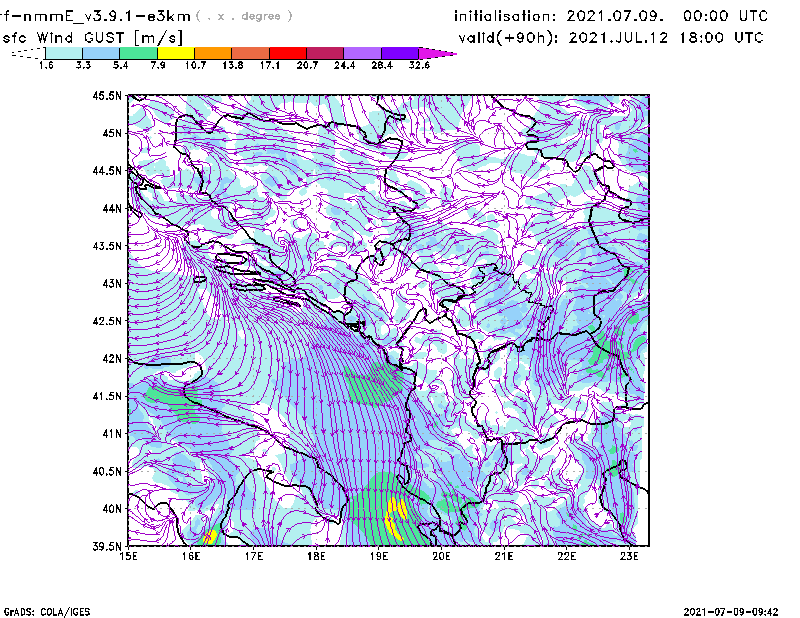
Task: Click the orange 10.7–13.8 legend swatch
Action: coord(213,53)
